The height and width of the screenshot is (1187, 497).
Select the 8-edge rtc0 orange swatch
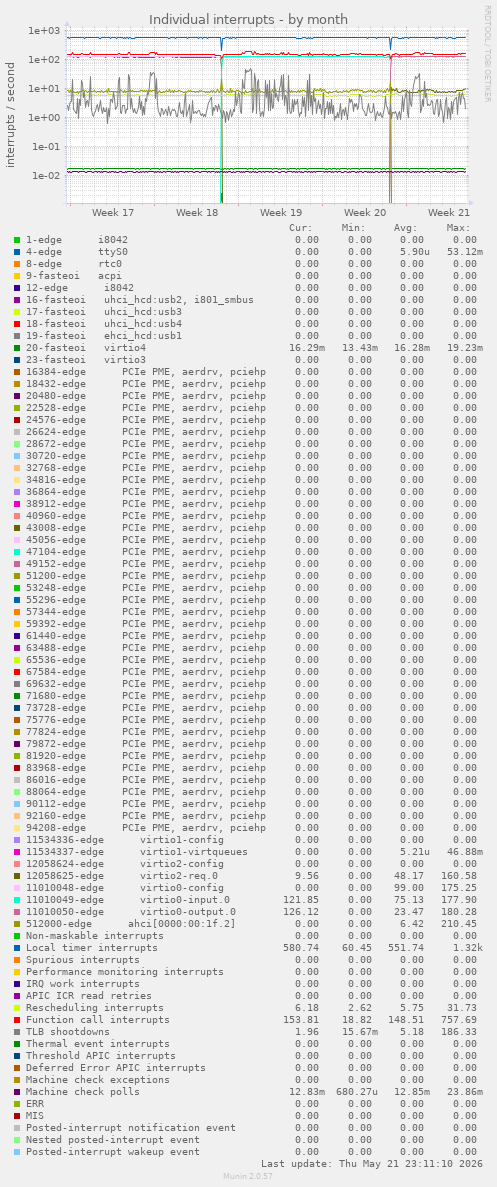click(x=17, y=264)
